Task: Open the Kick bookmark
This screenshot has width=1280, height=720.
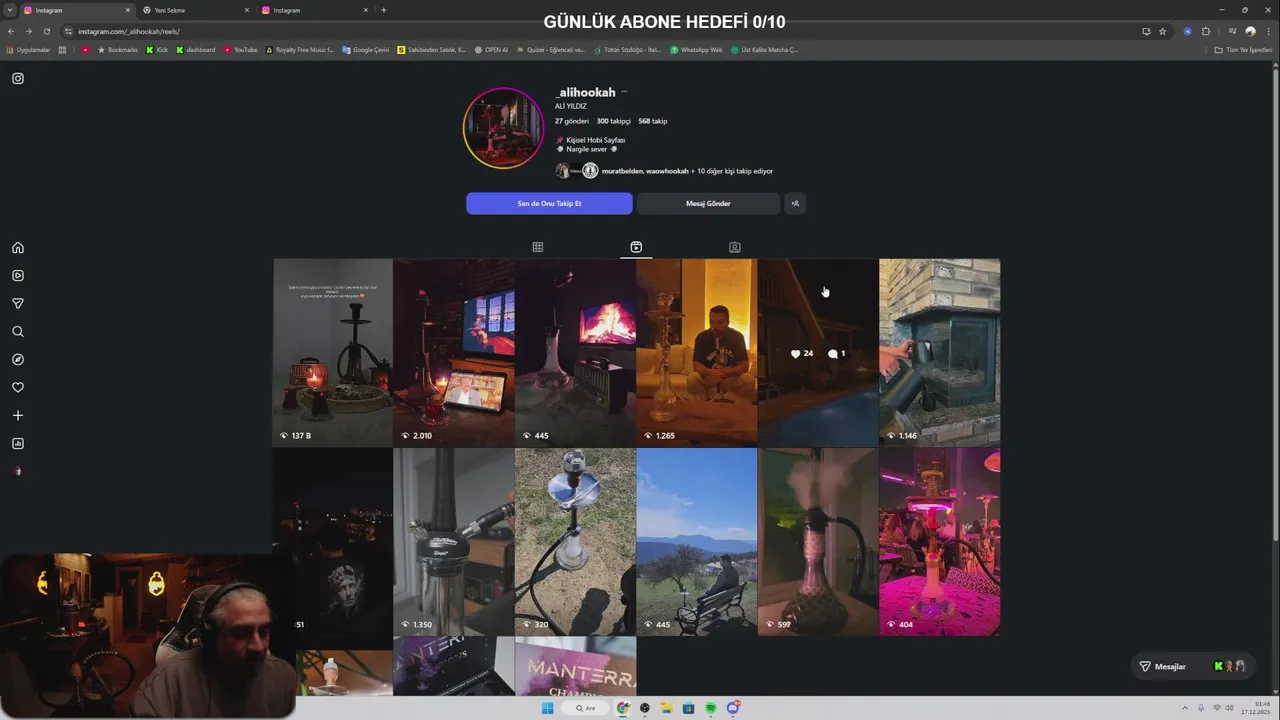Action: tap(157, 49)
